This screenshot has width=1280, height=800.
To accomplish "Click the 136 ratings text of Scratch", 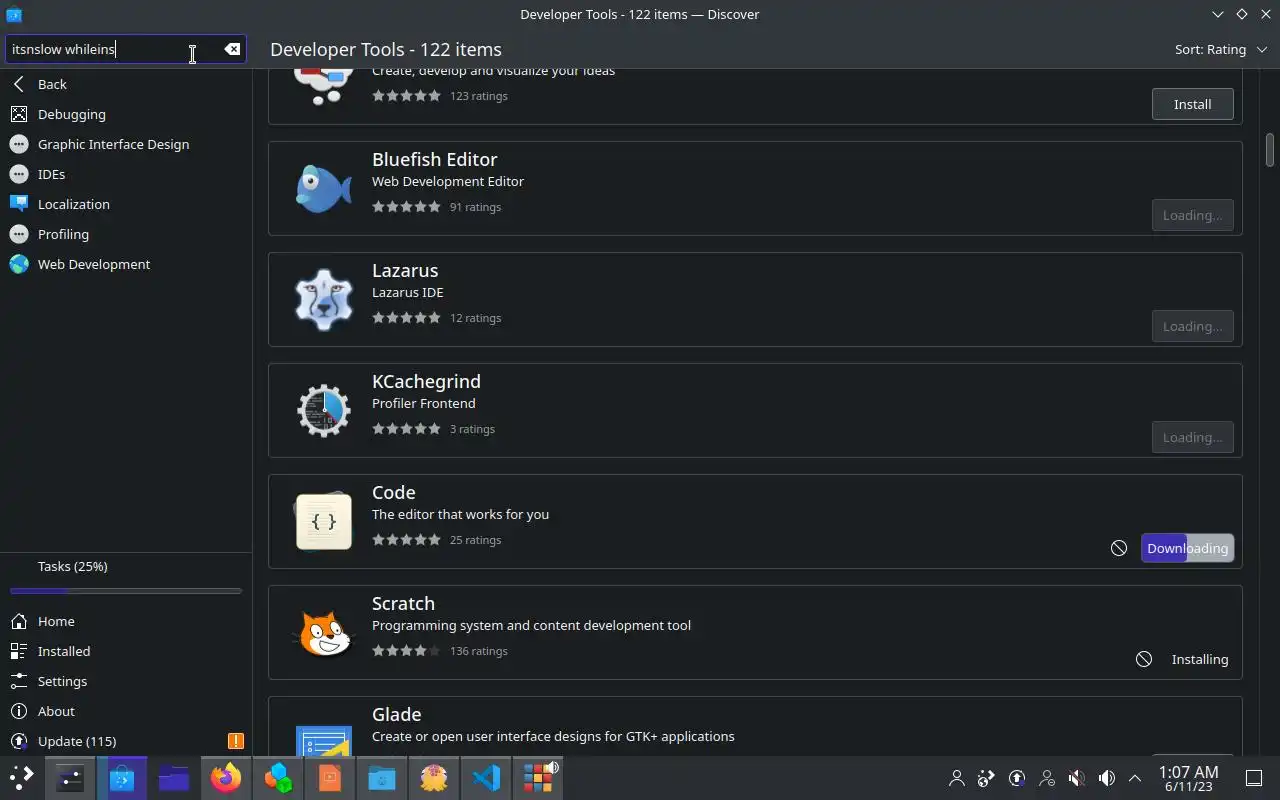I will (479, 651).
